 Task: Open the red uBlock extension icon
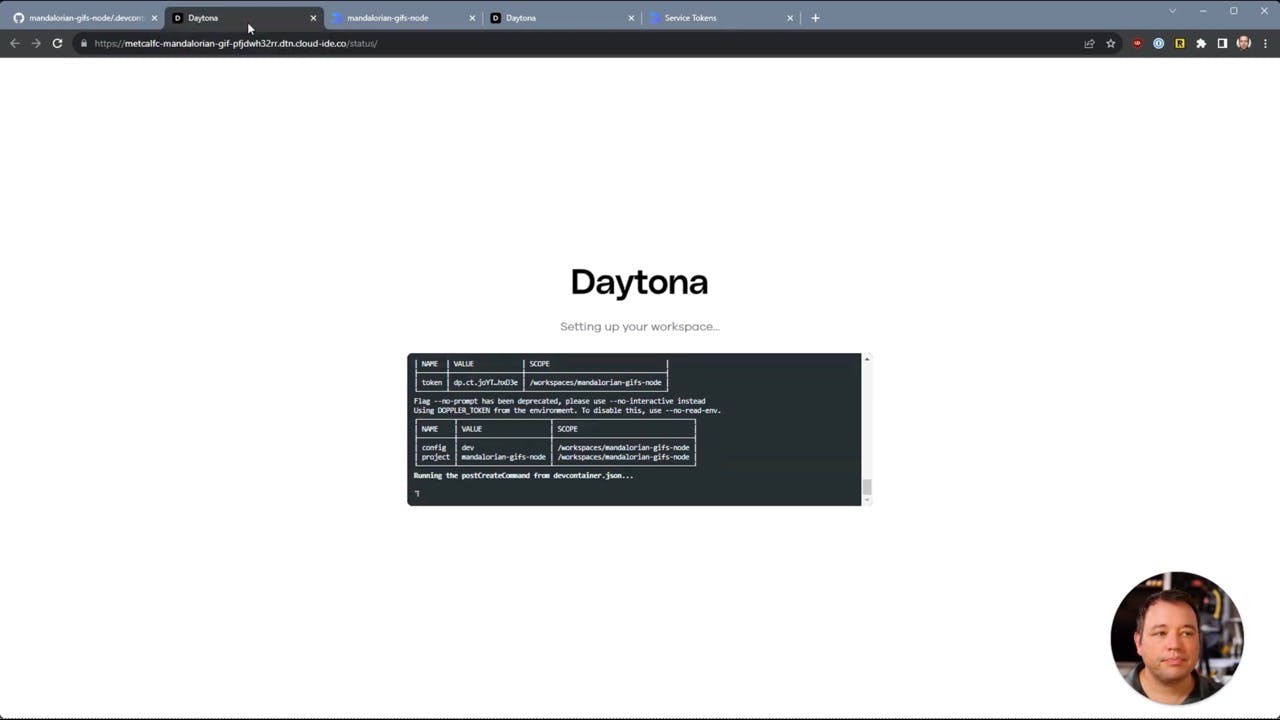1137,43
